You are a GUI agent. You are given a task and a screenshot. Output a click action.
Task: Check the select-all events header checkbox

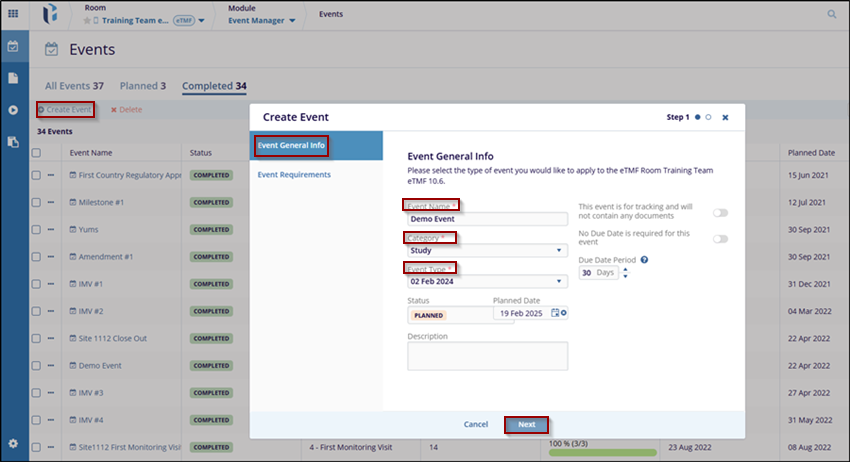pos(37,153)
